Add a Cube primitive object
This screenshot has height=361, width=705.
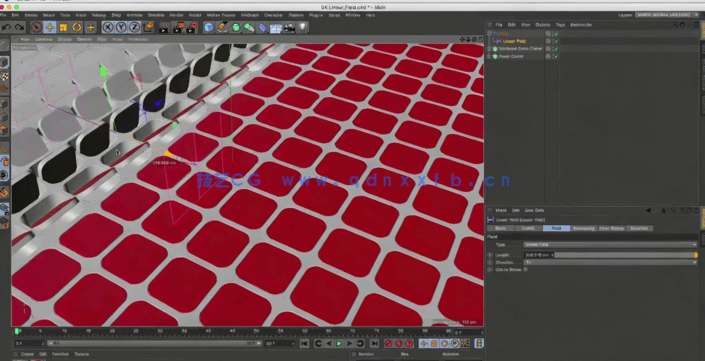[x=209, y=27]
